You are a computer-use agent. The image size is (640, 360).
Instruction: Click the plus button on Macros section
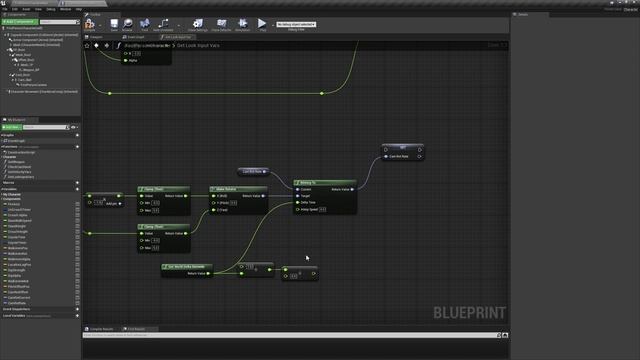tap(77, 183)
